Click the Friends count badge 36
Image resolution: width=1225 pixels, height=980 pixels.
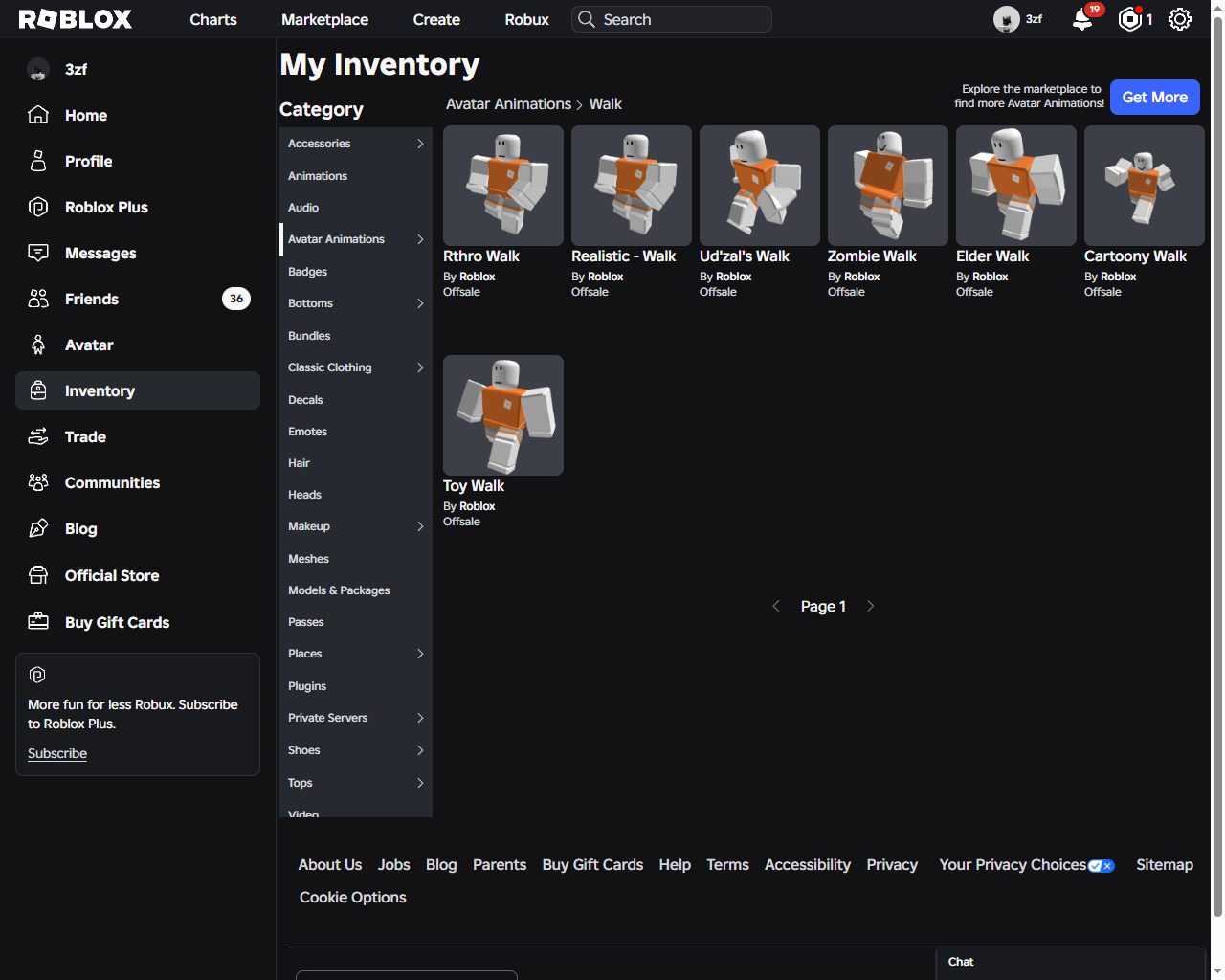[236, 299]
